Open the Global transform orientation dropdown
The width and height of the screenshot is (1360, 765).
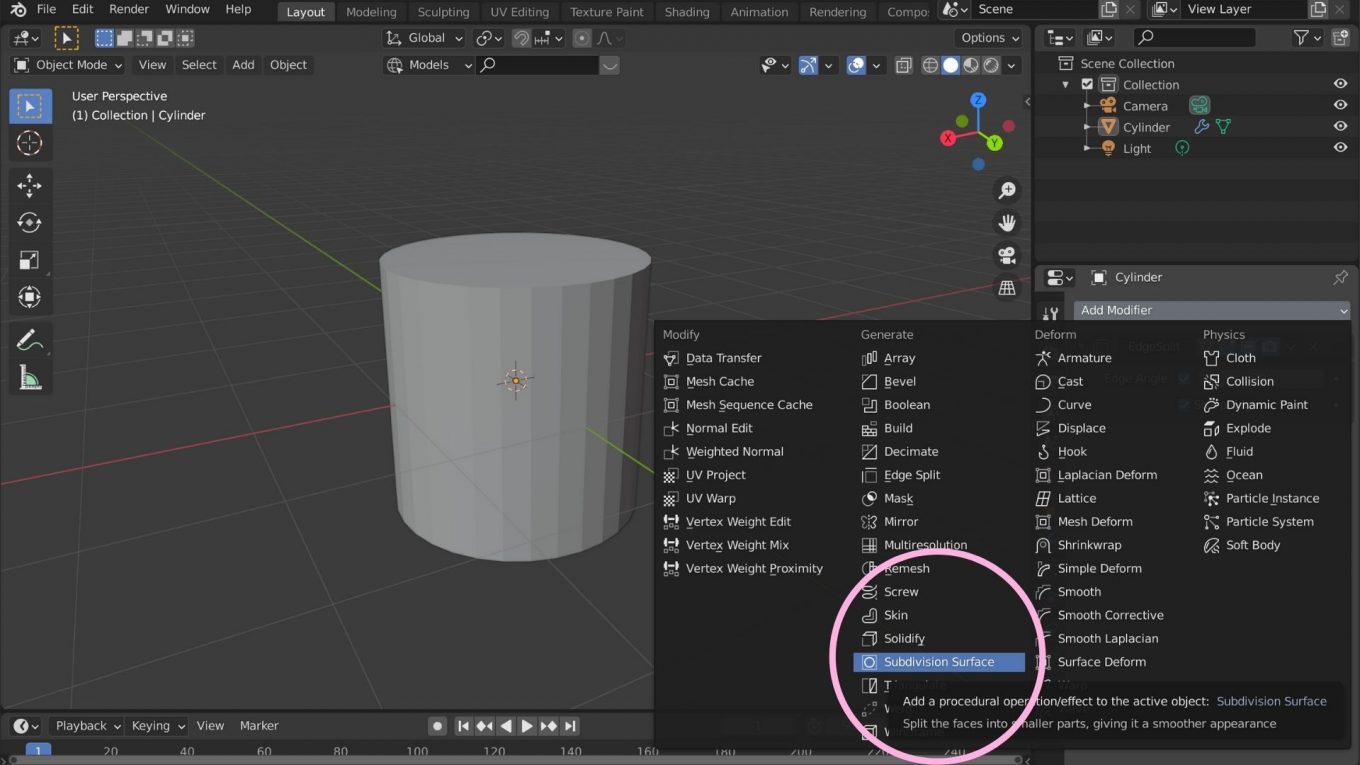pos(424,37)
